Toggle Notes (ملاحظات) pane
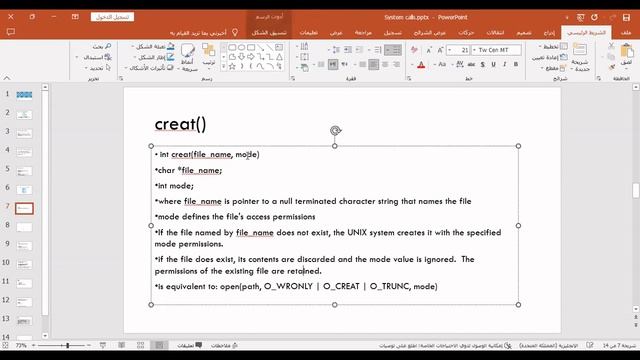The width and height of the screenshot is (640, 360). (224, 345)
